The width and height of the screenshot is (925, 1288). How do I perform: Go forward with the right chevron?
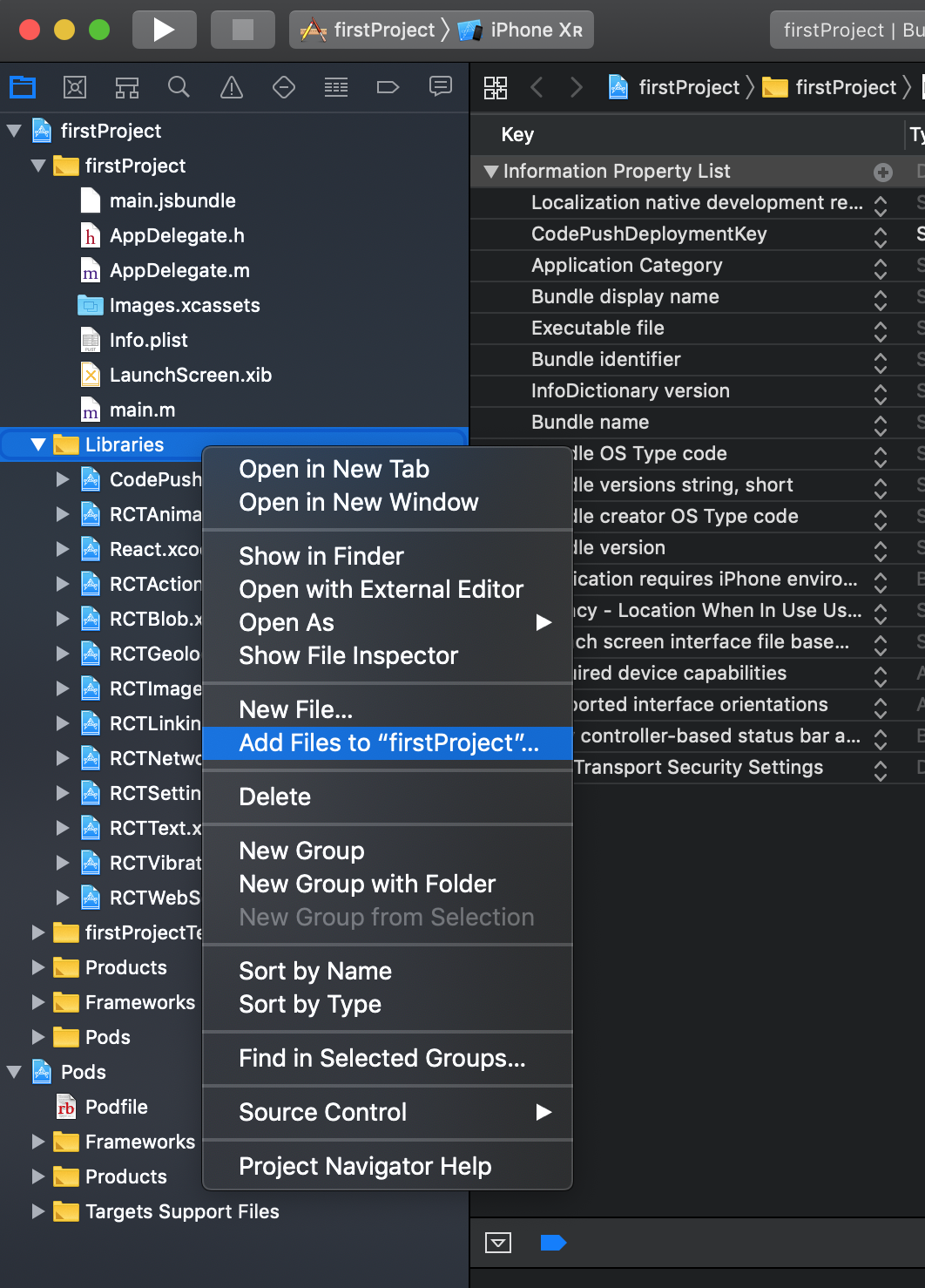pos(576,87)
